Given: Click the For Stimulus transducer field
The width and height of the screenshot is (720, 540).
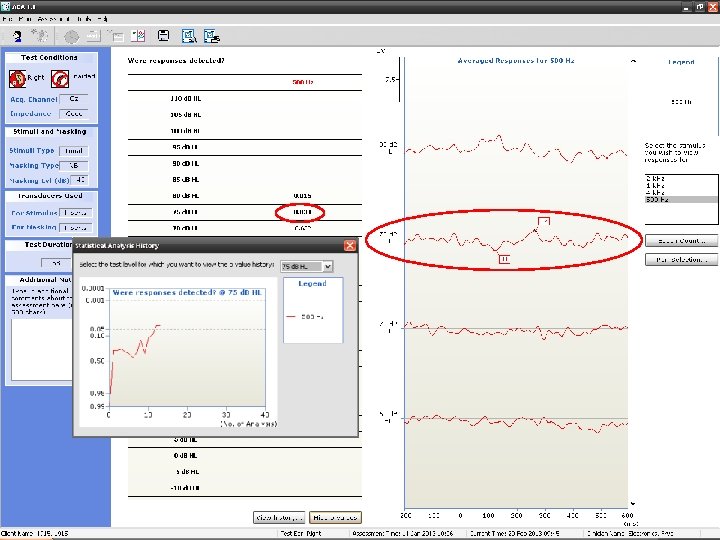Looking at the screenshot, I should pos(76,213).
